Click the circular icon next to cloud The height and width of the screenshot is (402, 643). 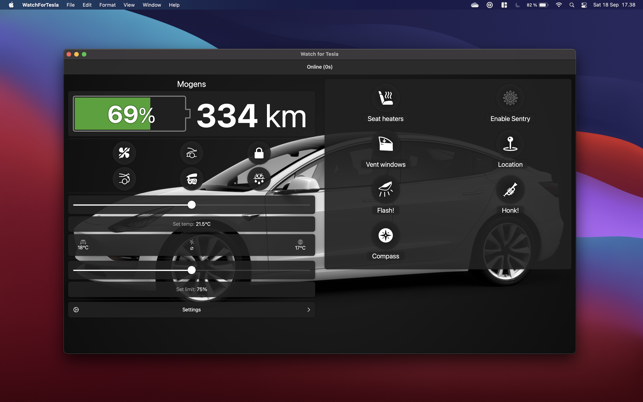tap(490, 5)
